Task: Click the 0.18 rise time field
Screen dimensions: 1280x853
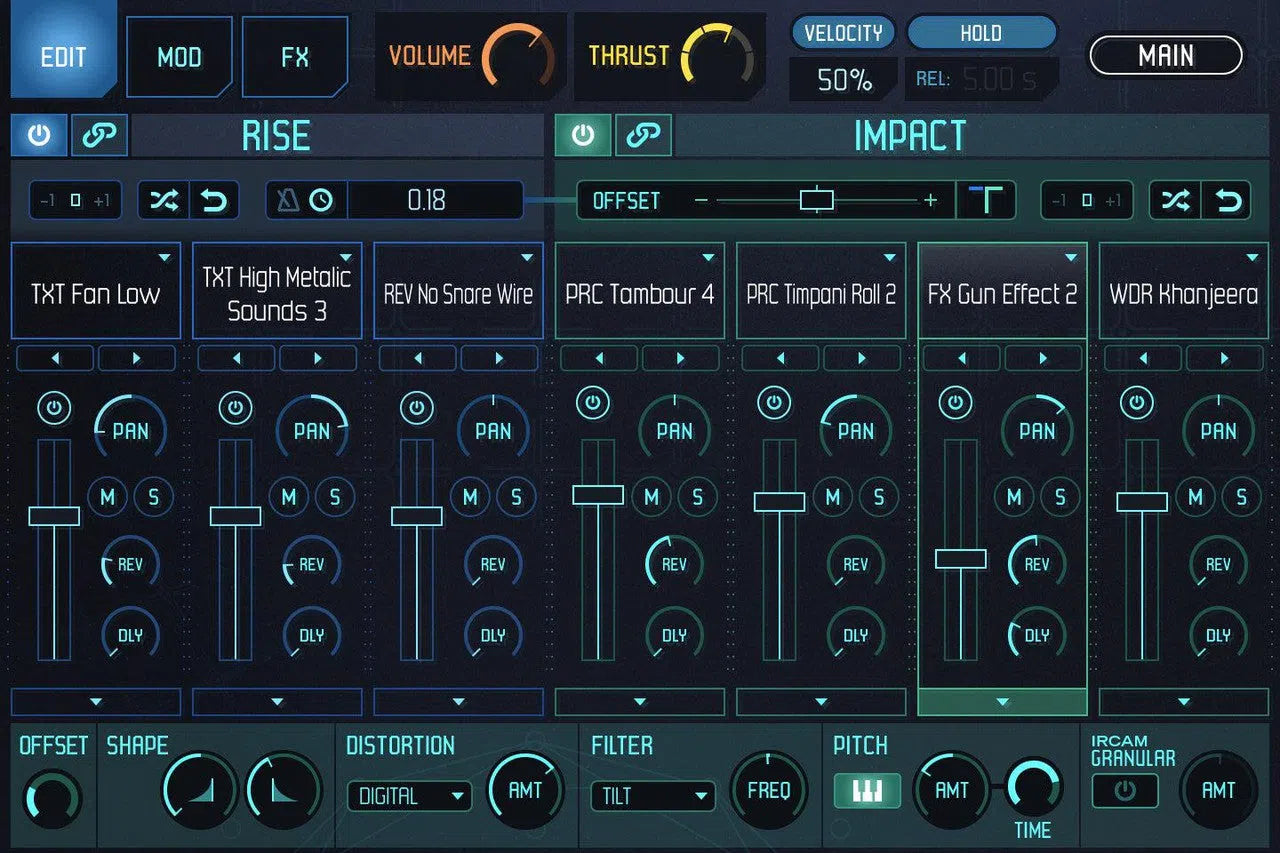Action: (x=427, y=201)
